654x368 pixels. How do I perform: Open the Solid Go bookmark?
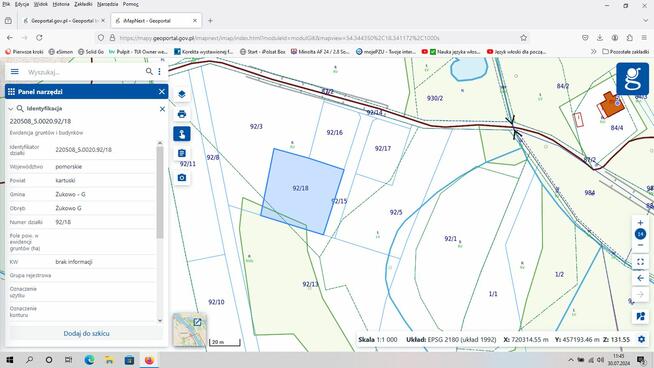coord(91,52)
